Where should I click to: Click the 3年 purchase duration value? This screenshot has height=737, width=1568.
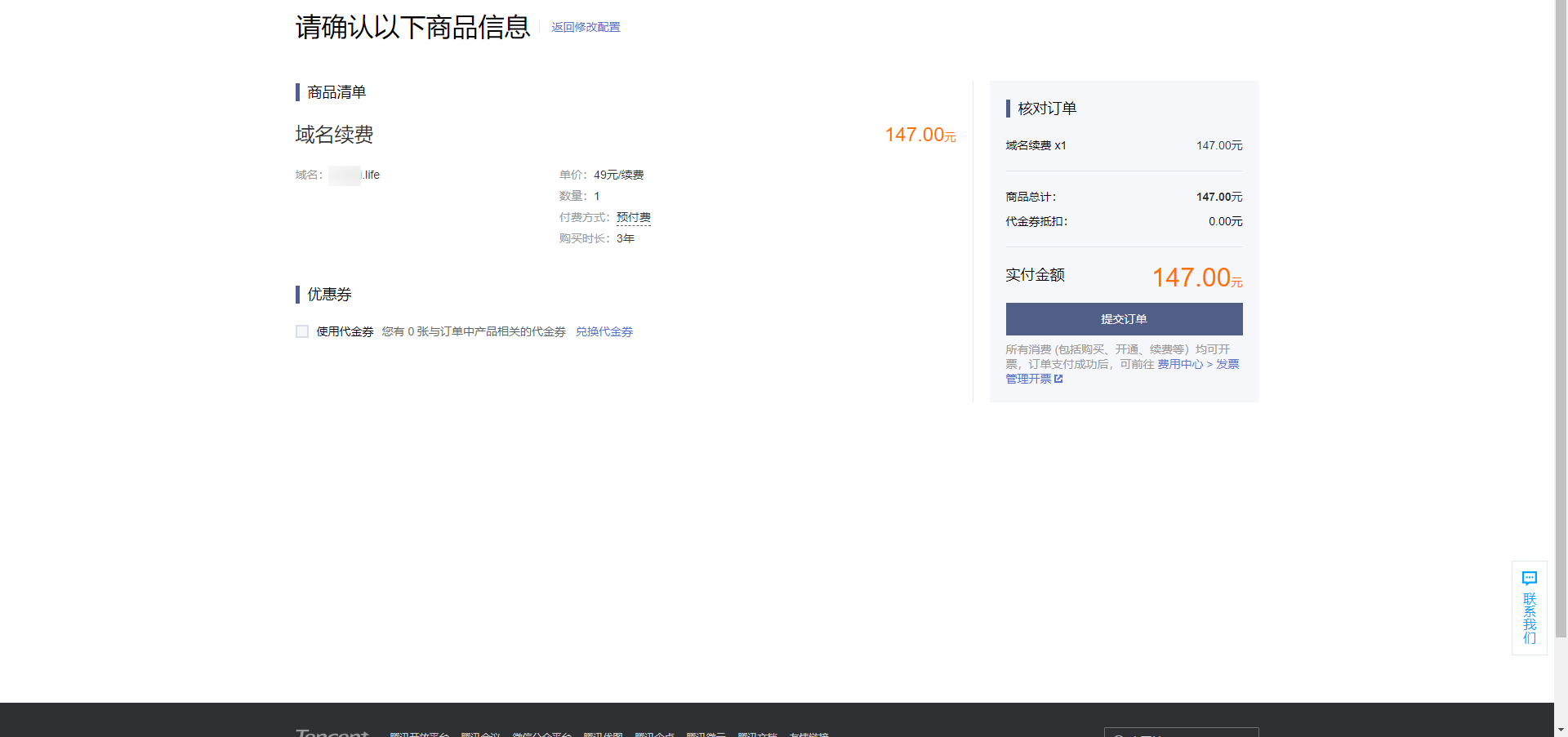coord(626,238)
